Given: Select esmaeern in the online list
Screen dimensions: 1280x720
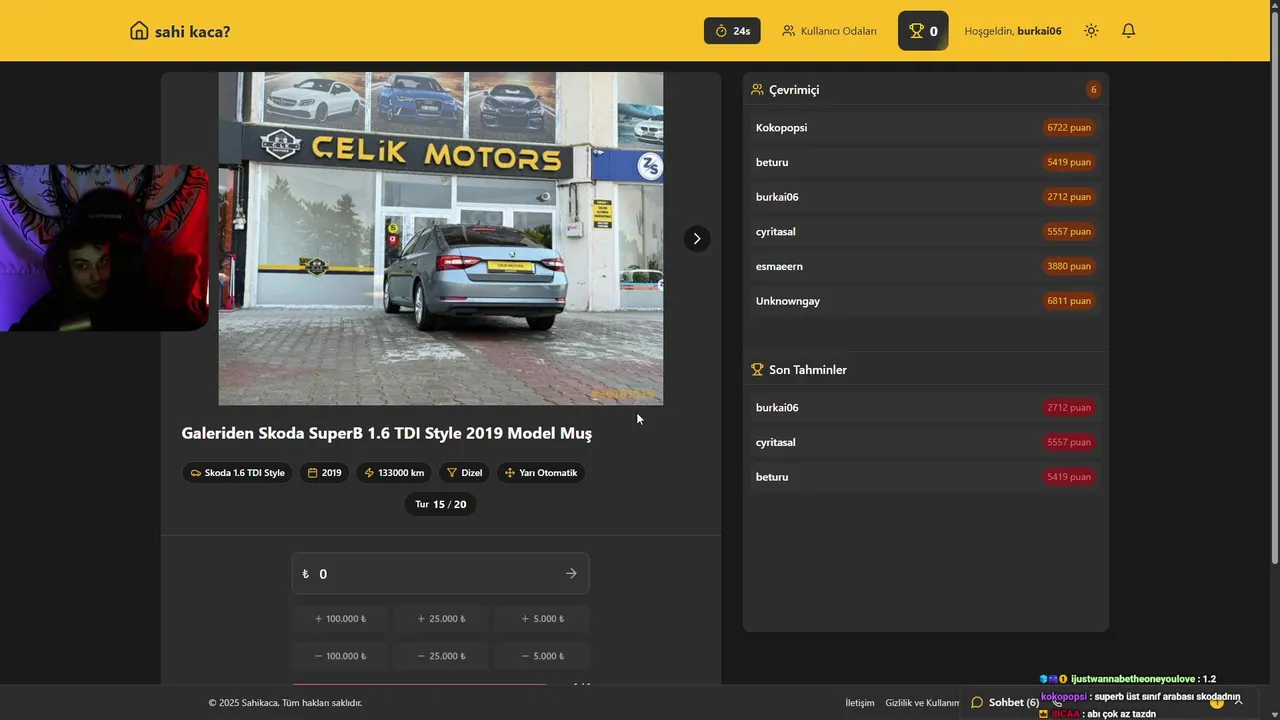Looking at the screenshot, I should (x=925, y=266).
